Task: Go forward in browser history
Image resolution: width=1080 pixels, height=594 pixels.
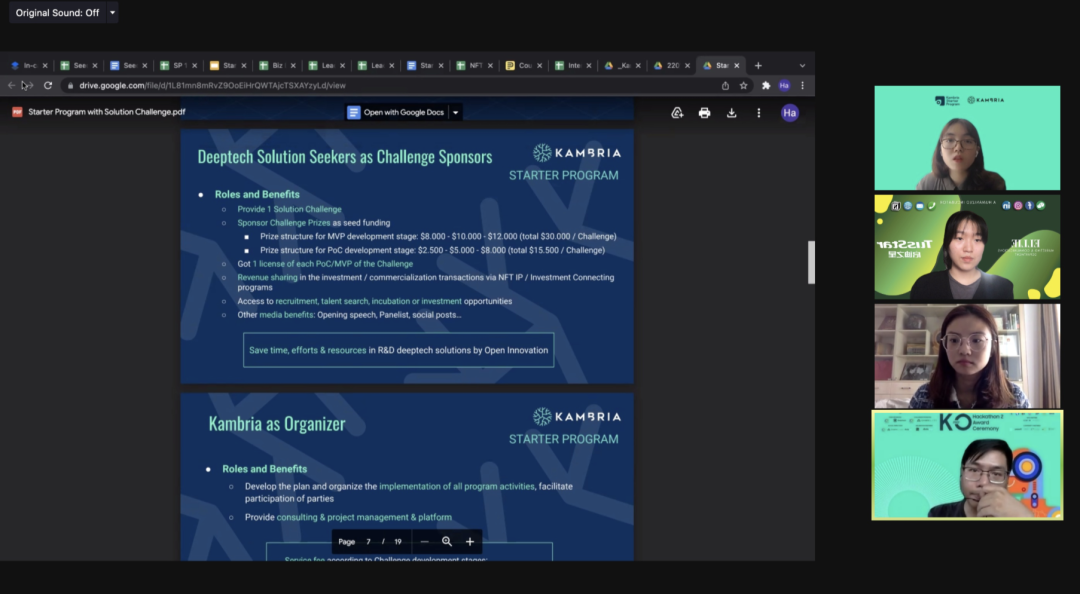Action: [x=28, y=85]
